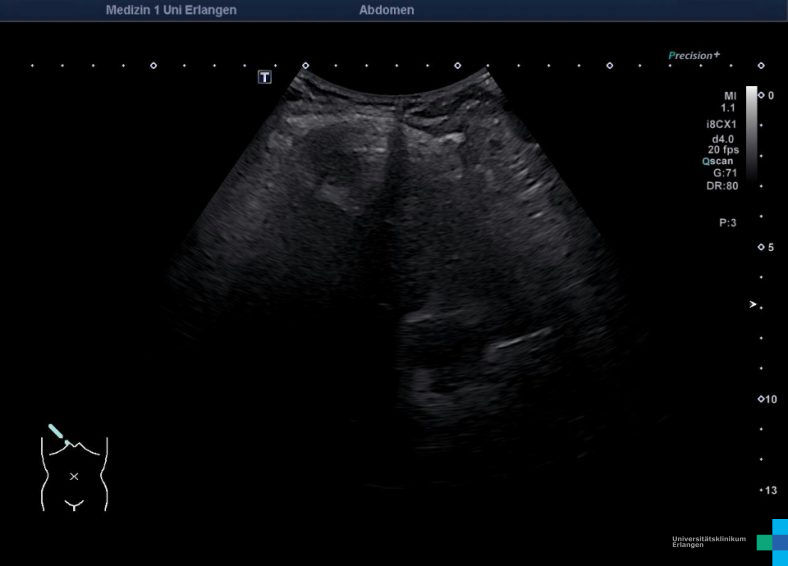
Task: Click the 0 cm depth diamond marker
Action: pos(761,95)
